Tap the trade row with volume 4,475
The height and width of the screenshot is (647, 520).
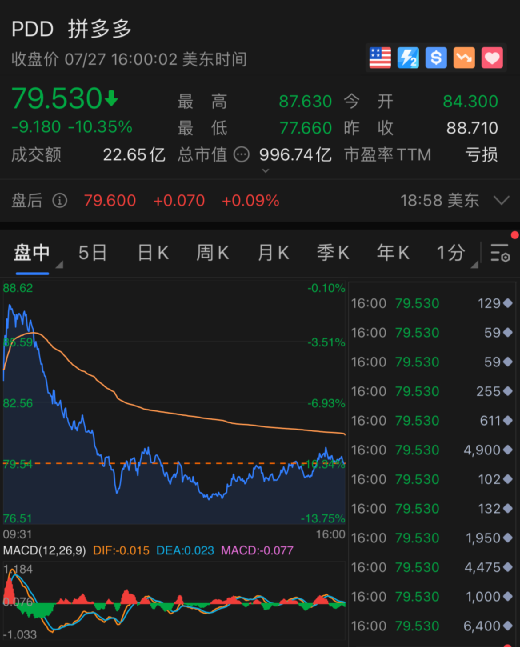tap(432, 567)
